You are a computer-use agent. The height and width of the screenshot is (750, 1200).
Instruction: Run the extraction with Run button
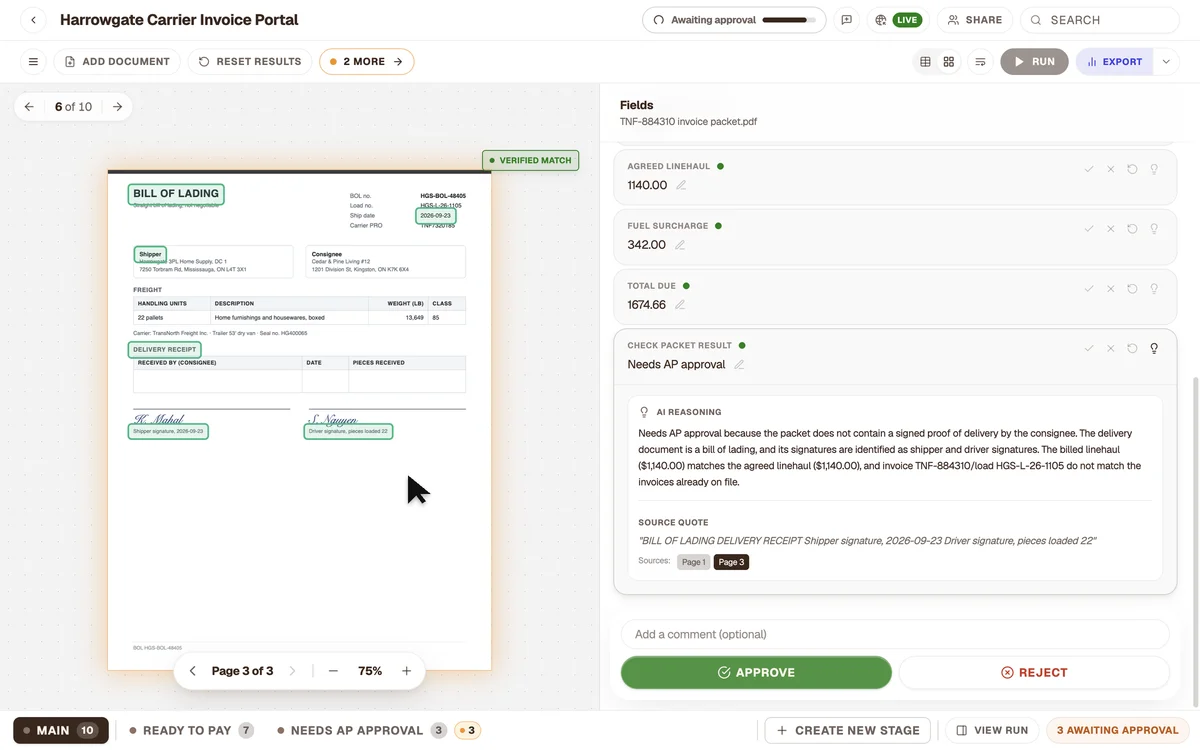point(1034,62)
